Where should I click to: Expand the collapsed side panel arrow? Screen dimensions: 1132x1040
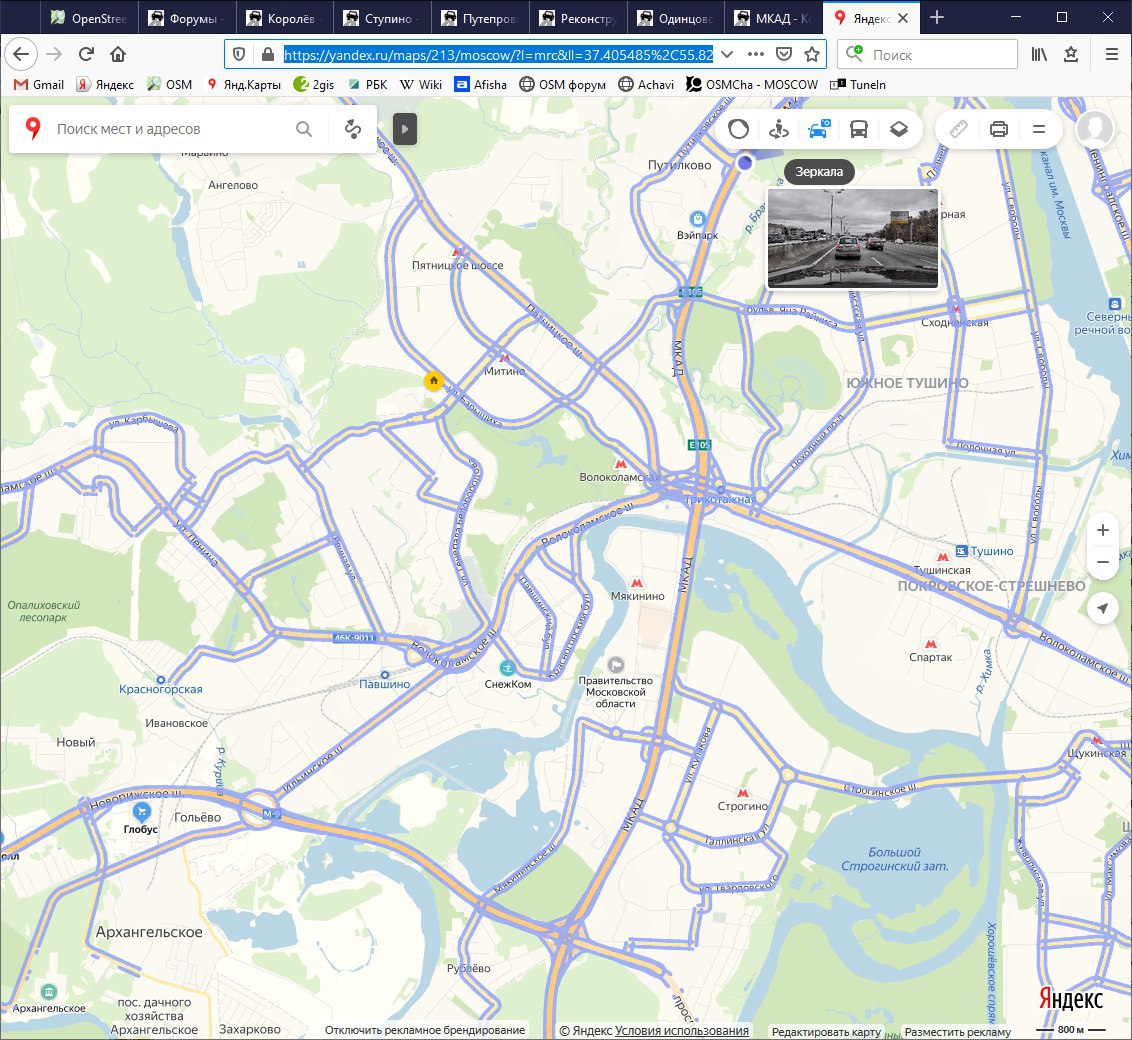pos(405,129)
